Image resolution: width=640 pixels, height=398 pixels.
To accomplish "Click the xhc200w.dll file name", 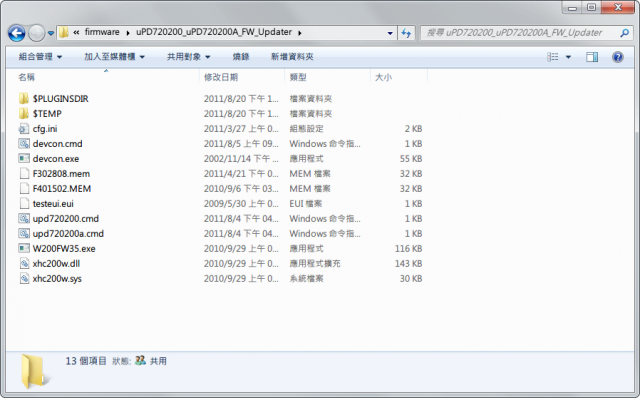I will pos(56,264).
